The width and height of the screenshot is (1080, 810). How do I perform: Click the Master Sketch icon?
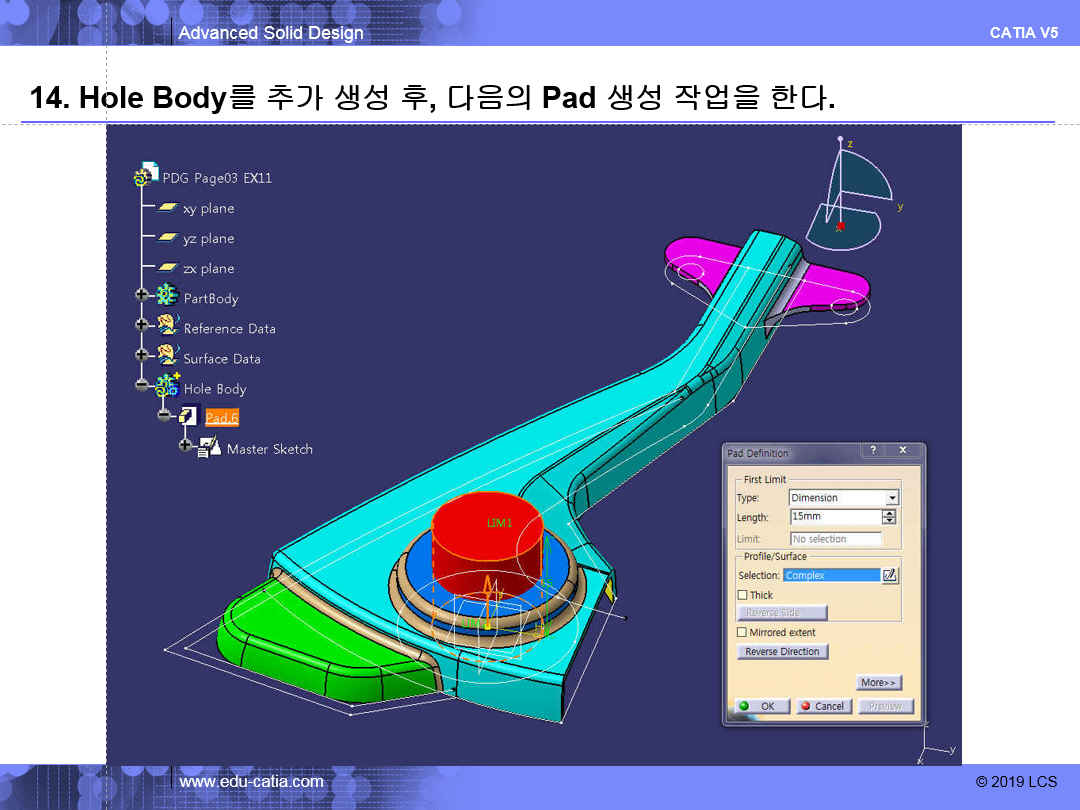(210, 448)
